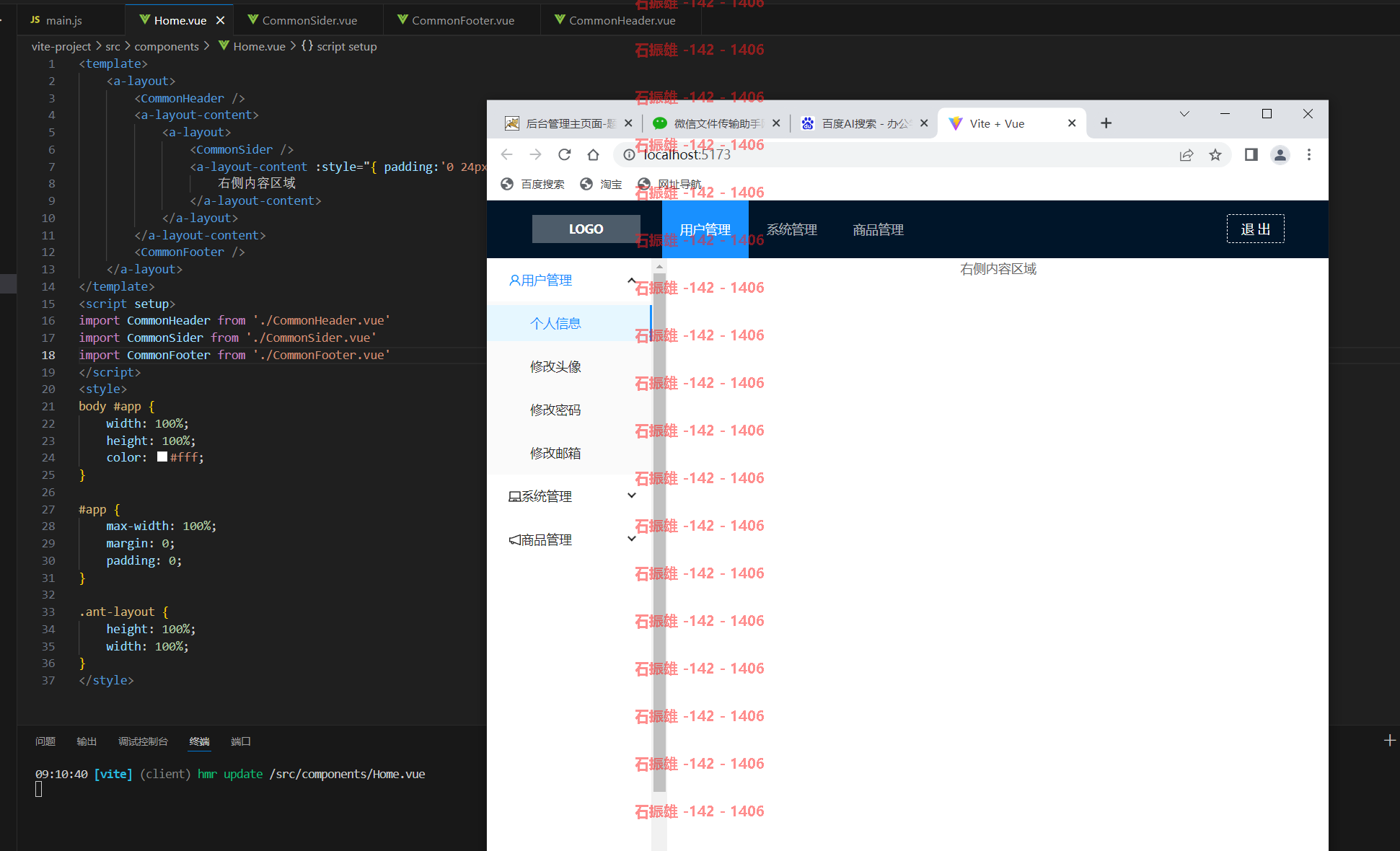Image resolution: width=1400 pixels, height=851 pixels.
Task: Switch to CommonHeader.vue editor tab
Action: (x=622, y=20)
